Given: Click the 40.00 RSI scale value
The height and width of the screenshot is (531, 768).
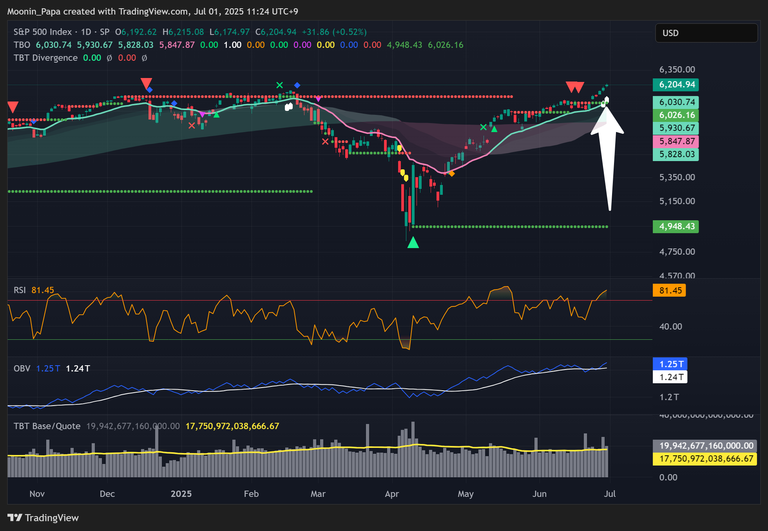Looking at the screenshot, I should [671, 326].
